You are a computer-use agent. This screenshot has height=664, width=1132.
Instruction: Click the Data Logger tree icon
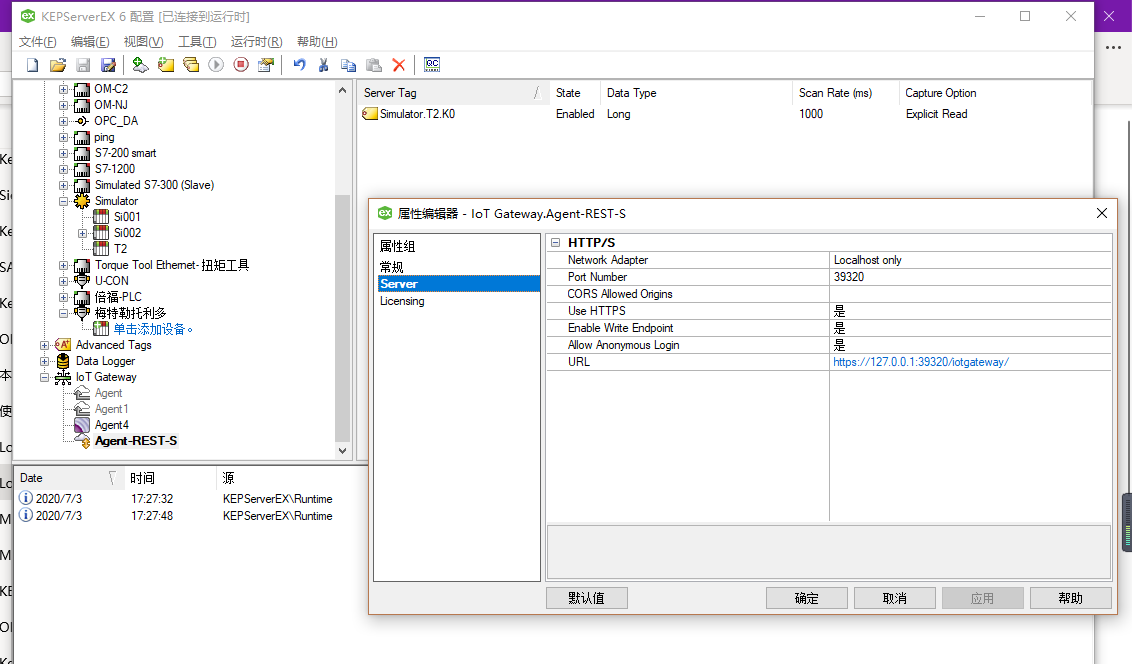click(x=63, y=361)
